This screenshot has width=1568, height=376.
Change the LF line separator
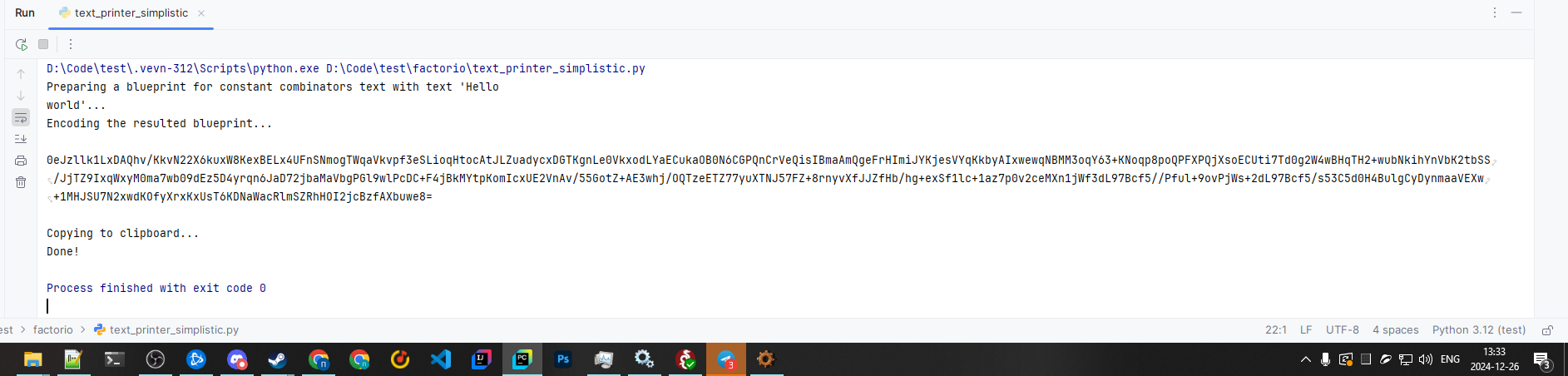click(1306, 330)
